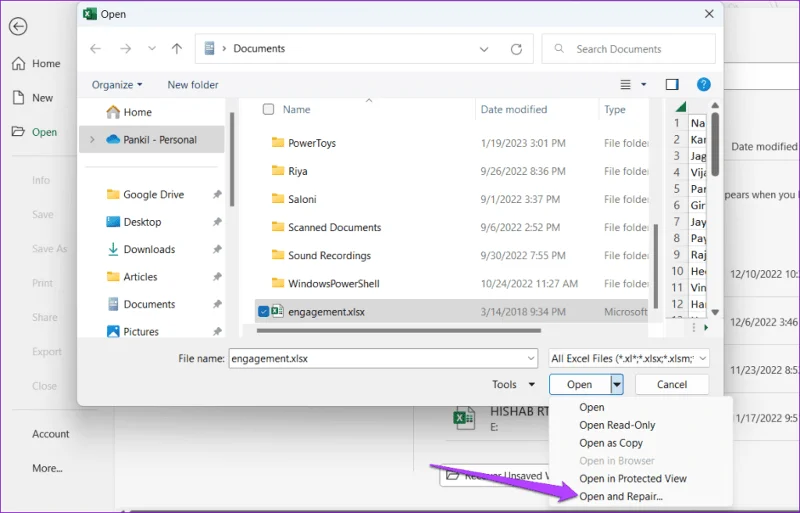800x513 pixels.
Task: Go forward in Open dialog navigation
Action: (126, 48)
